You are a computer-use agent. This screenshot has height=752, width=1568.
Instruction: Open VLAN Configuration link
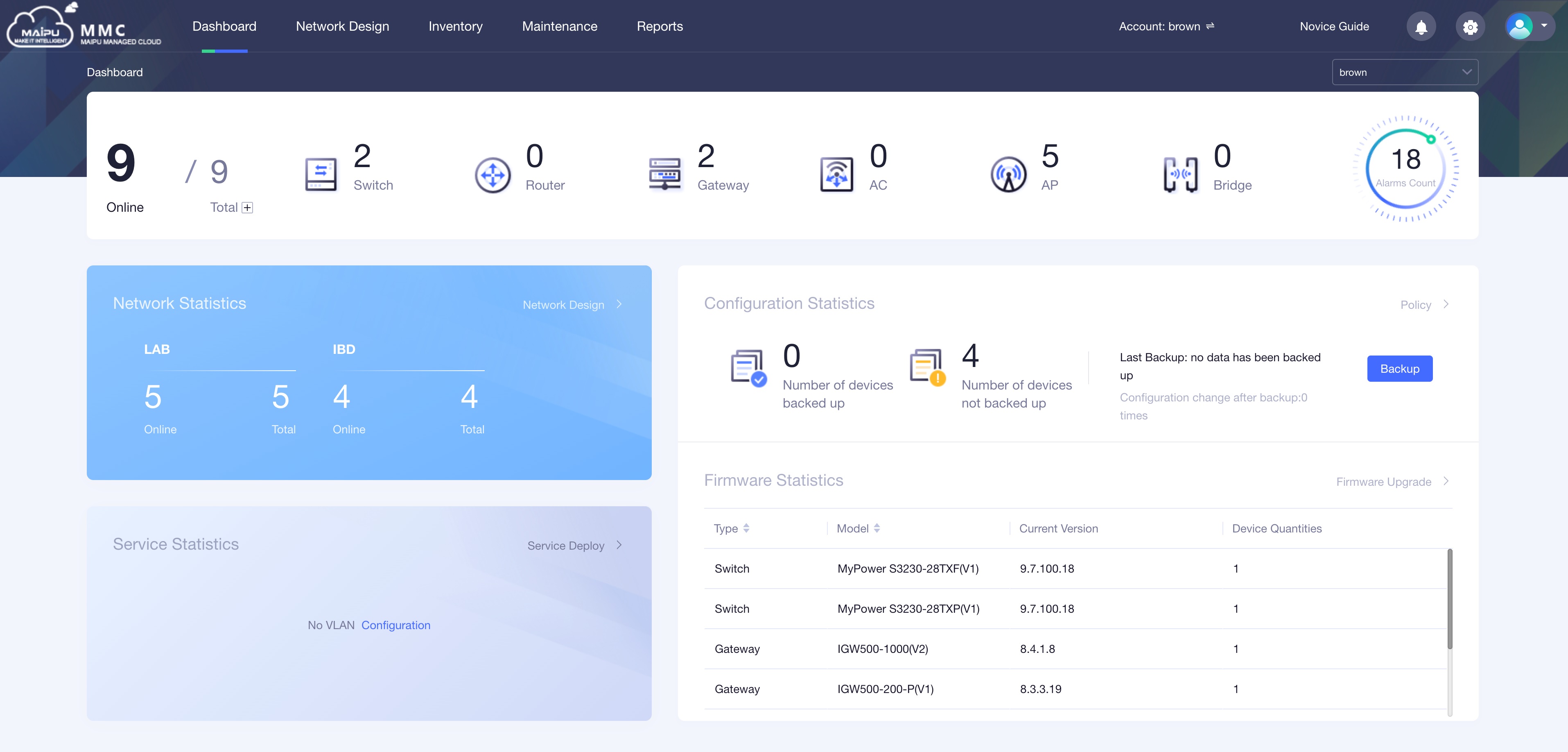(395, 625)
